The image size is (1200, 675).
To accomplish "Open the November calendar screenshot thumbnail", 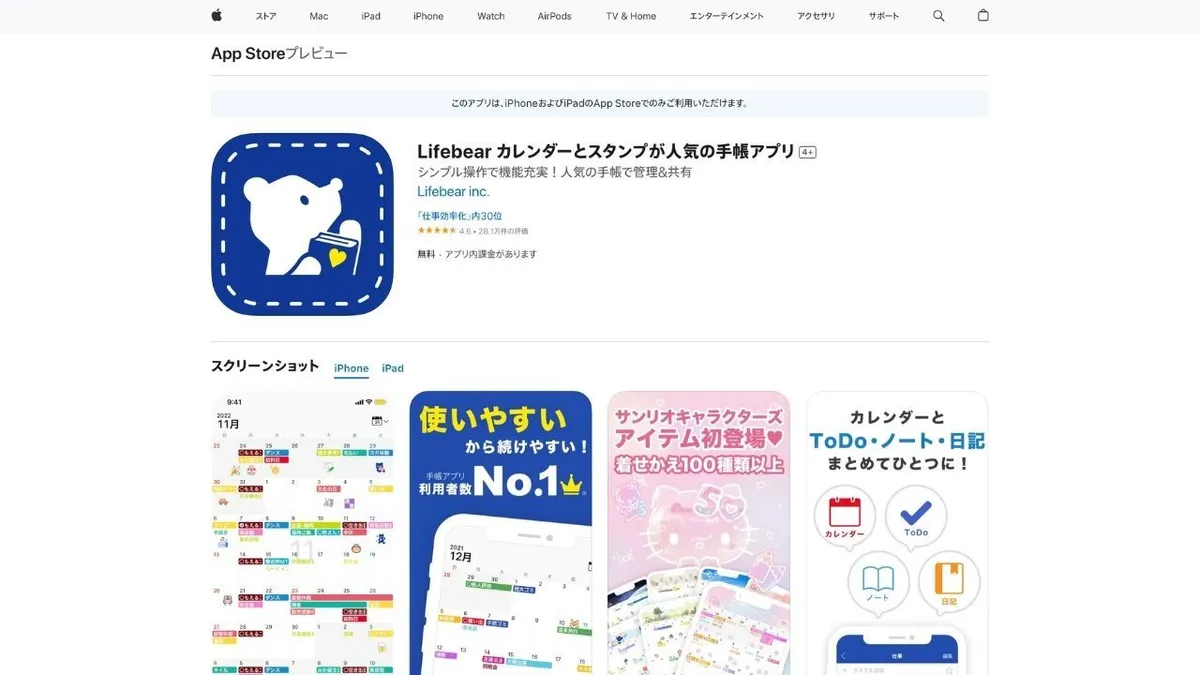I will (x=302, y=533).
